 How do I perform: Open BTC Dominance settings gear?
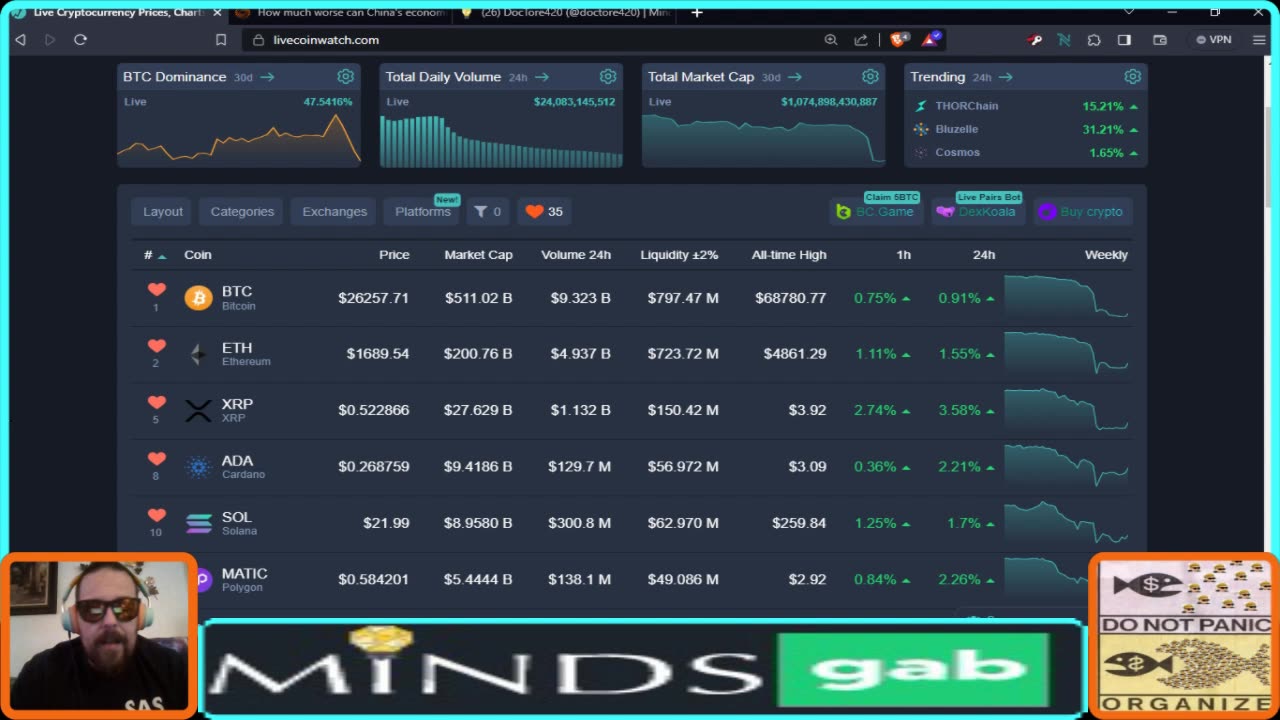[345, 77]
